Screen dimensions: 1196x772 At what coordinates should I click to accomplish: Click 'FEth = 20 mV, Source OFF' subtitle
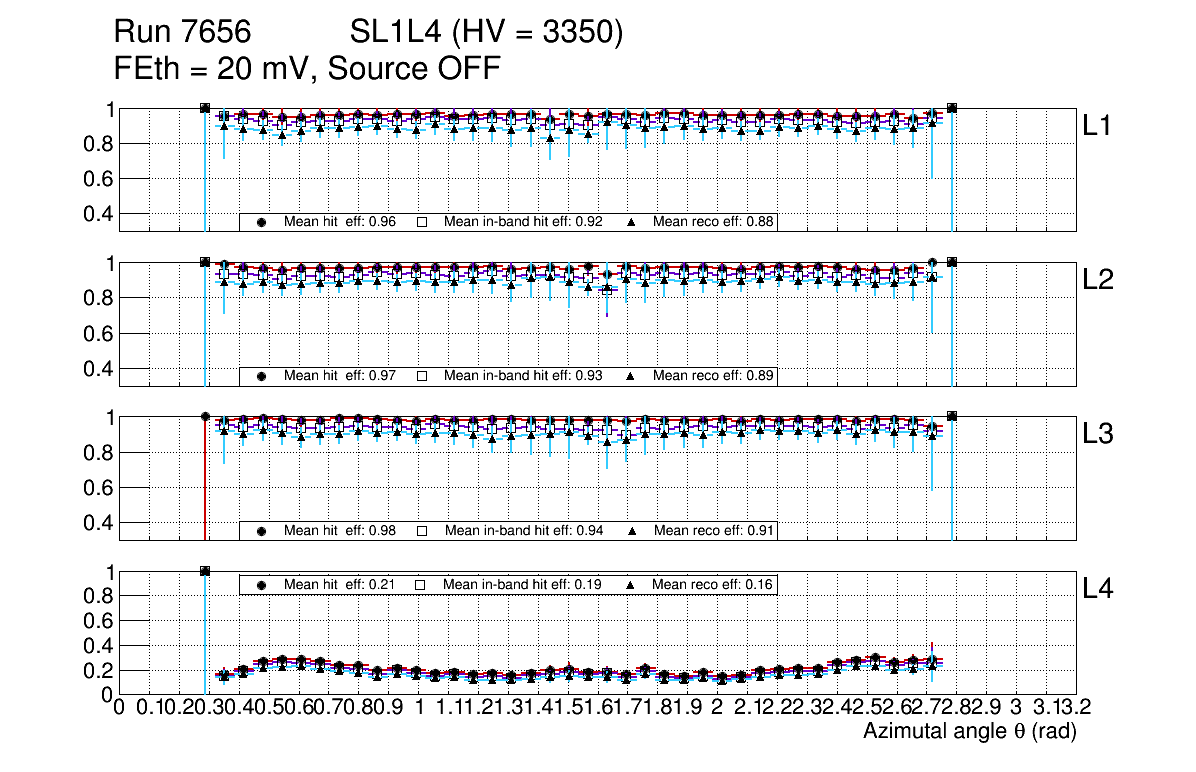[x=306, y=70]
